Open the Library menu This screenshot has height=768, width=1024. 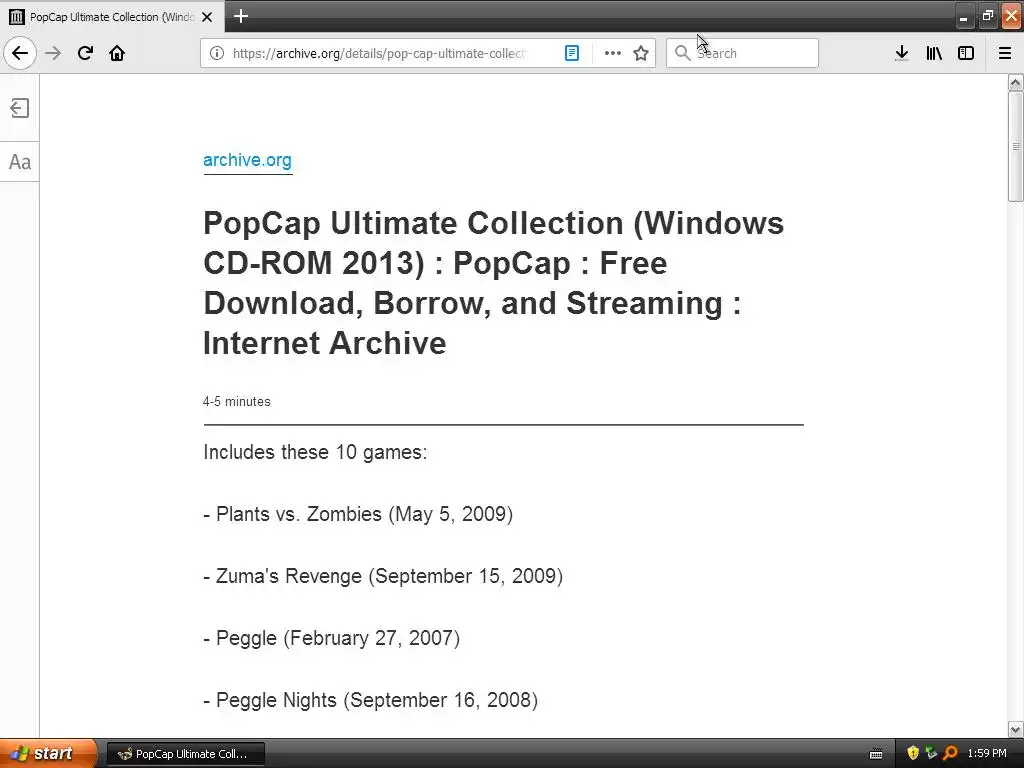pyautogui.click(x=934, y=53)
